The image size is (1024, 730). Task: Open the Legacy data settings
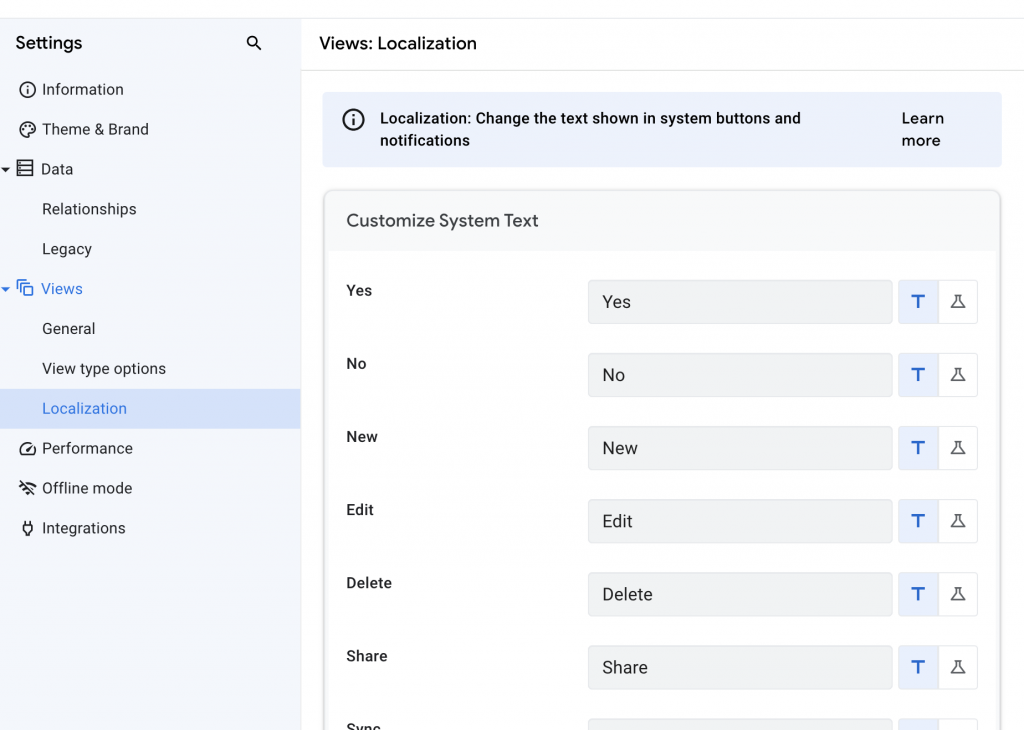pos(67,249)
